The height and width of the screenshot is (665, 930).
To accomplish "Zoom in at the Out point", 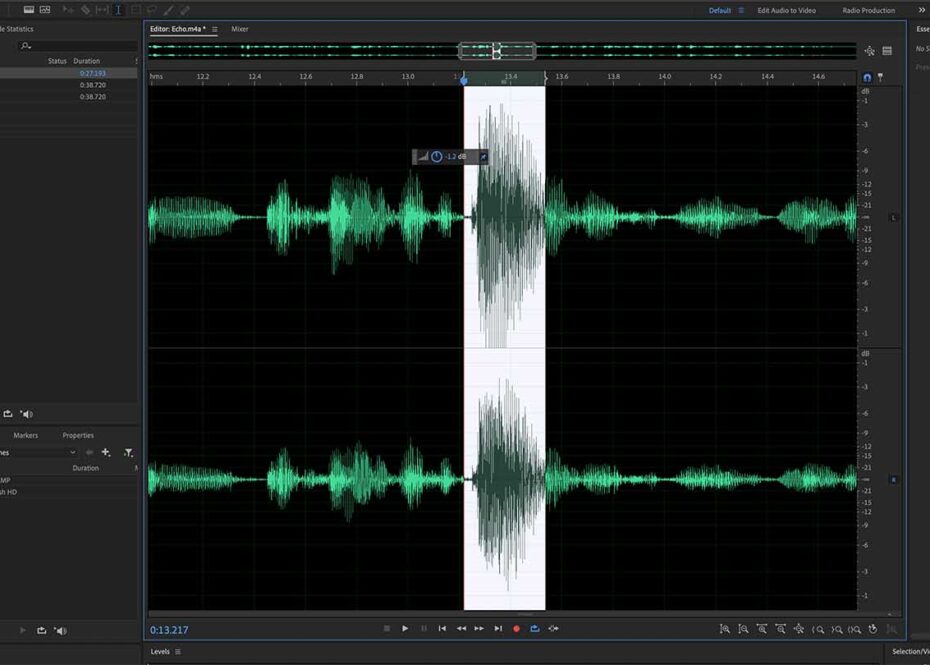I will coord(836,629).
